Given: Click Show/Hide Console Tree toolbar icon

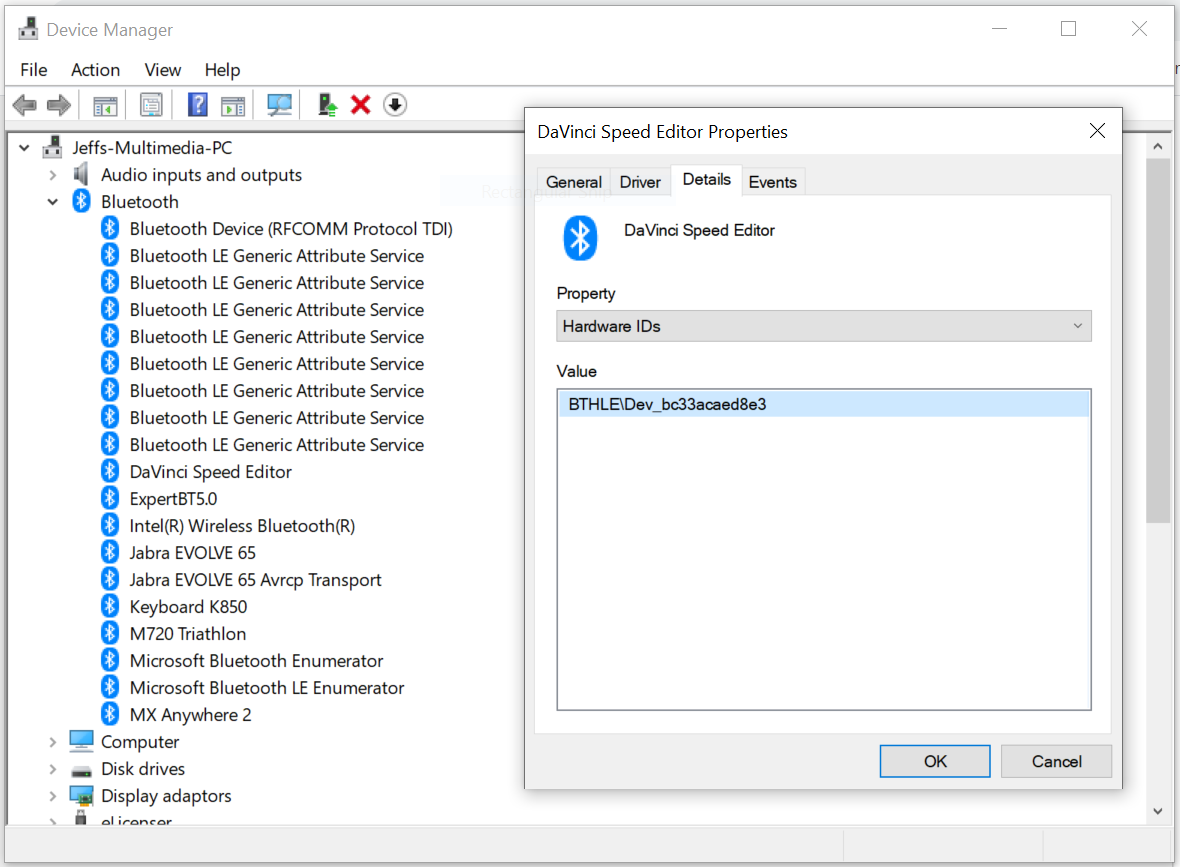Looking at the screenshot, I should (x=105, y=105).
